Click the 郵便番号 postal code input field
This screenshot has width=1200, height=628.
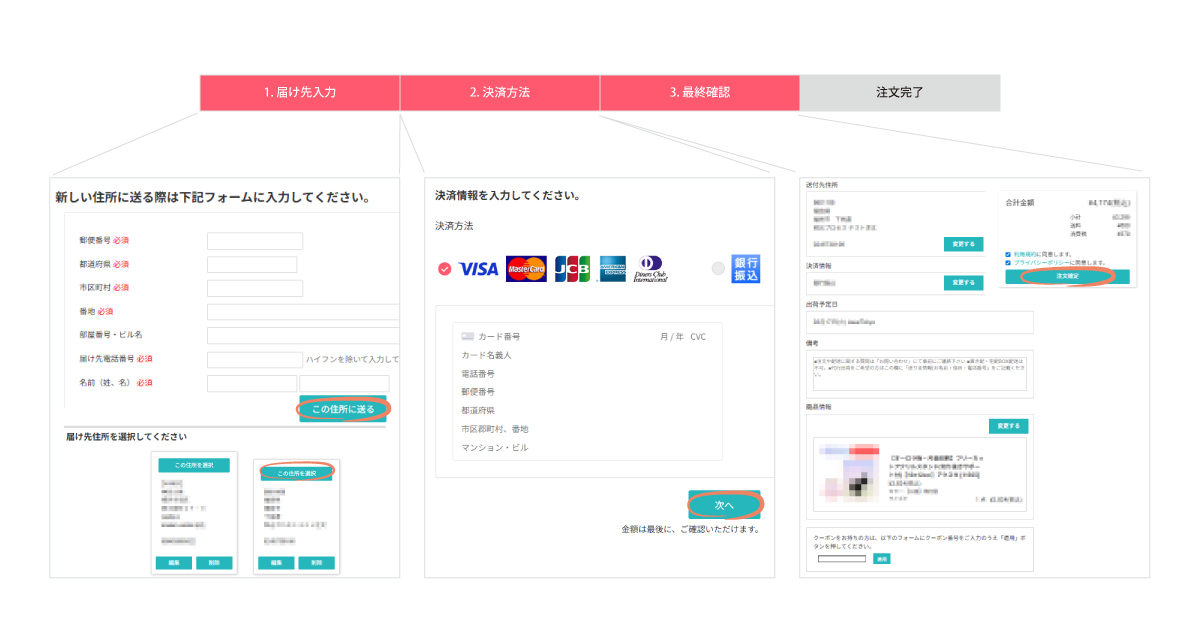255,241
